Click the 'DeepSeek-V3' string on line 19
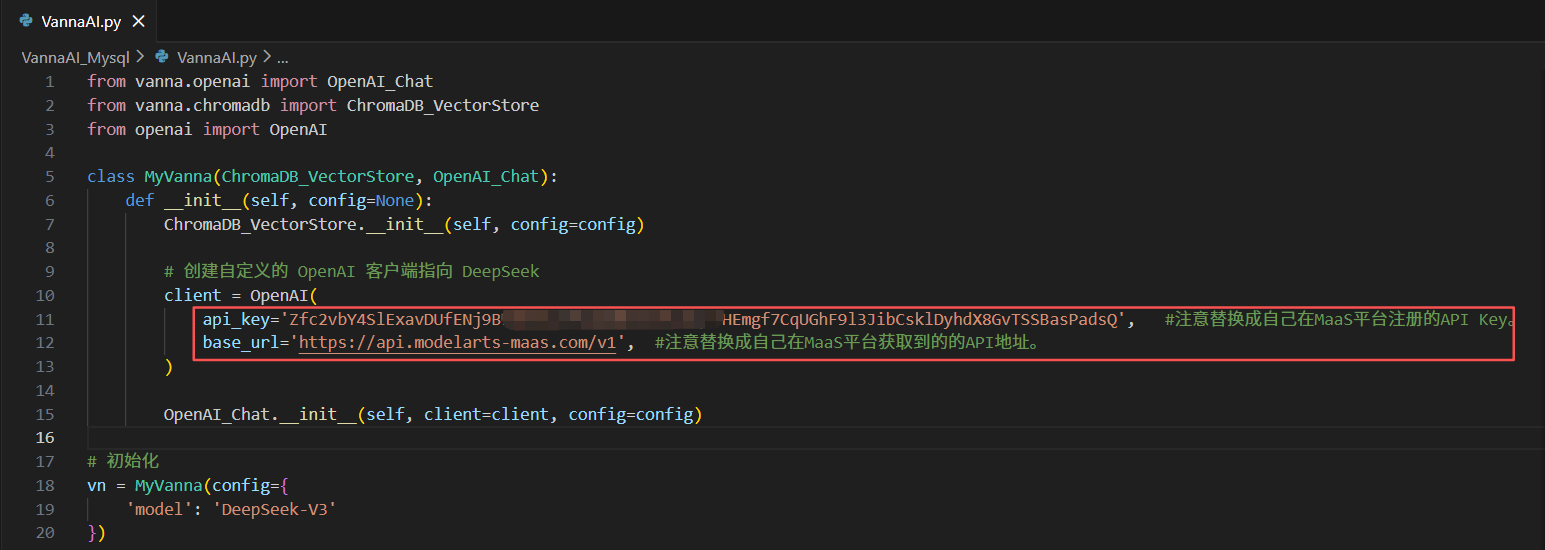1545x550 pixels. (x=278, y=509)
